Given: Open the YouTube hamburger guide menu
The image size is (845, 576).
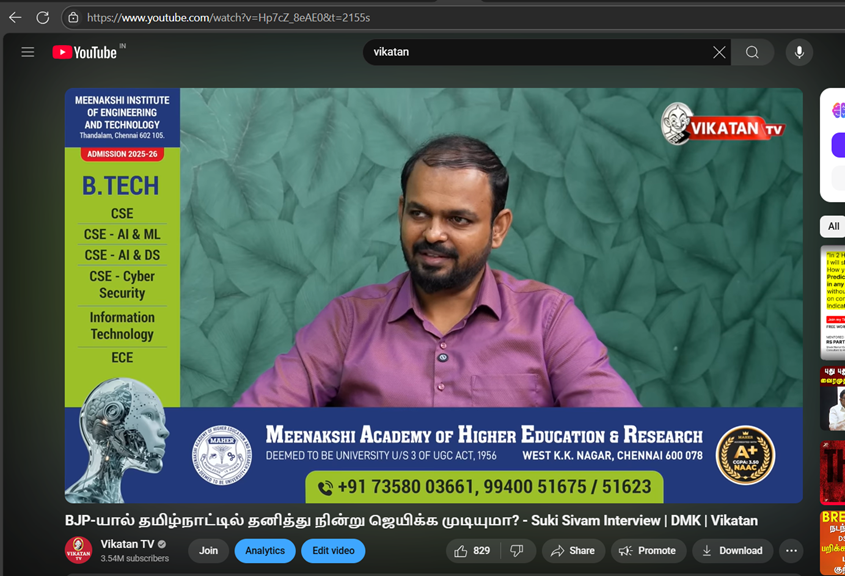Looking at the screenshot, I should click(x=28, y=52).
